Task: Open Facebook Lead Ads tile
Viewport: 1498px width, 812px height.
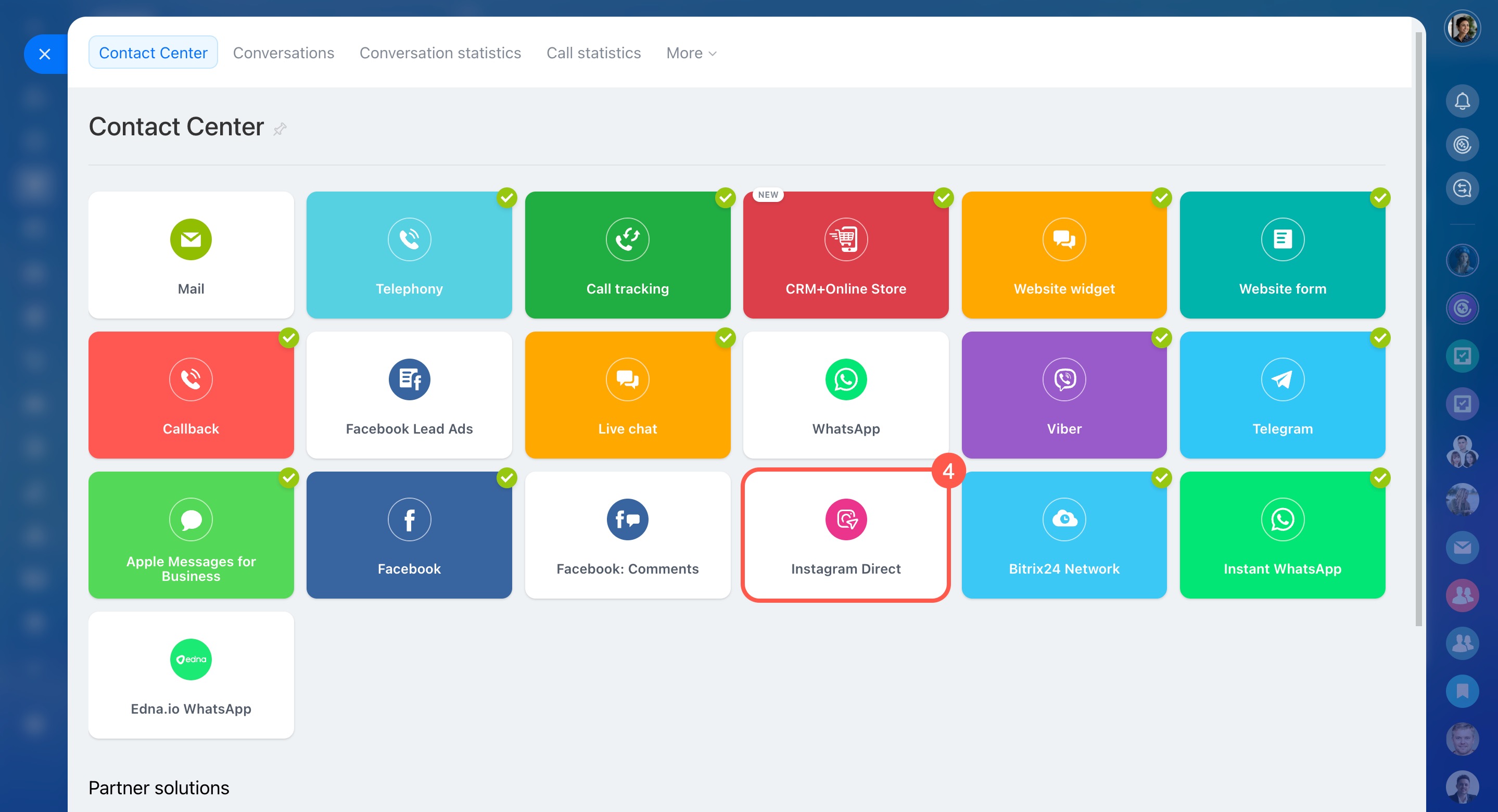Action: pyautogui.click(x=409, y=395)
